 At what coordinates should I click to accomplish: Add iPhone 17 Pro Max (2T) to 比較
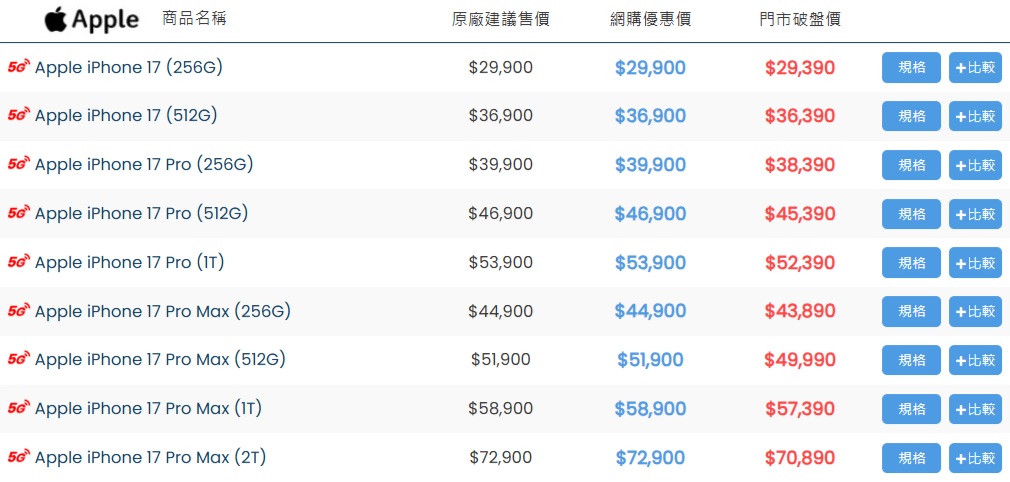point(975,458)
